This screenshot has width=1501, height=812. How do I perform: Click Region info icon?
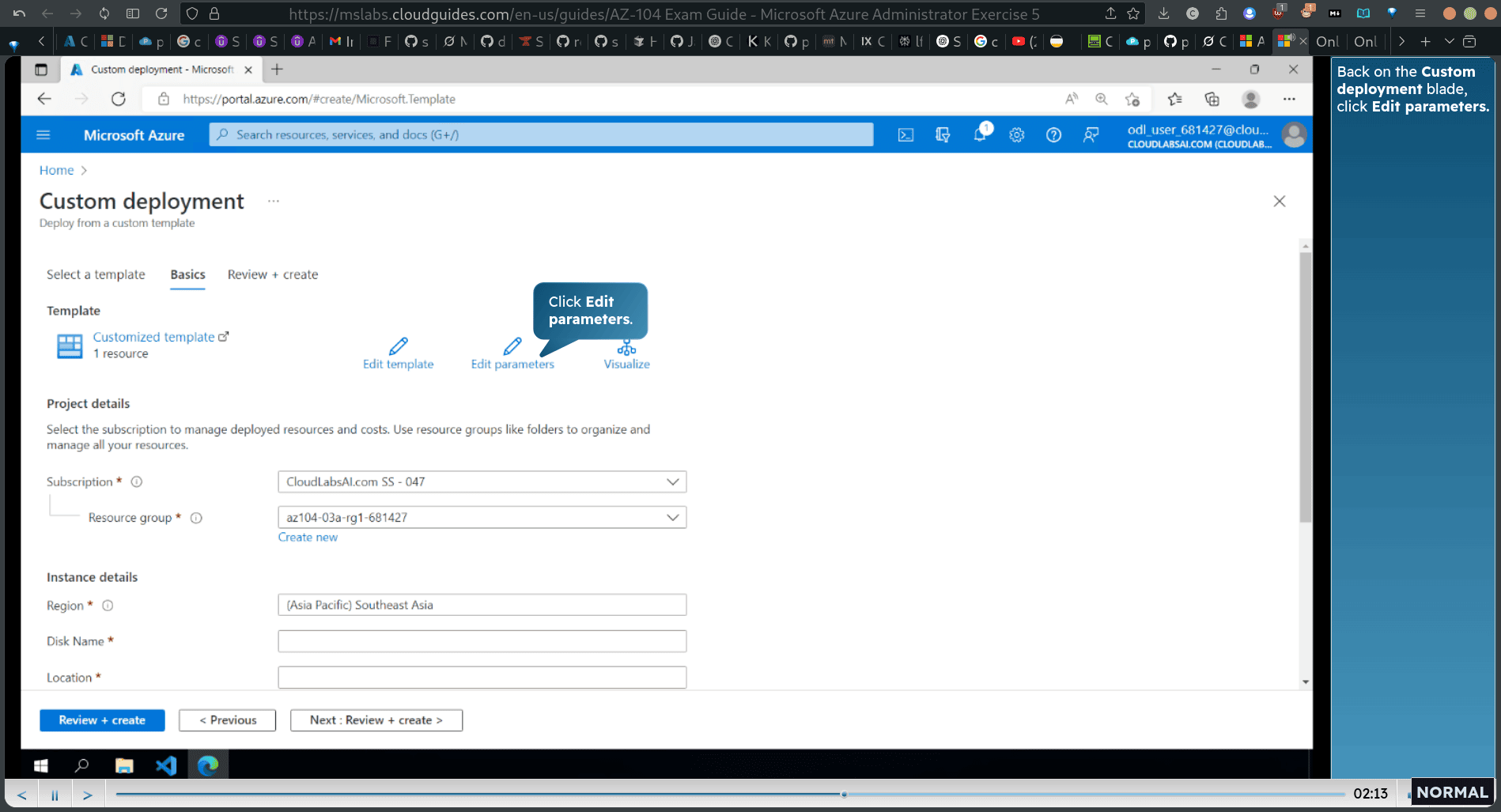(108, 606)
